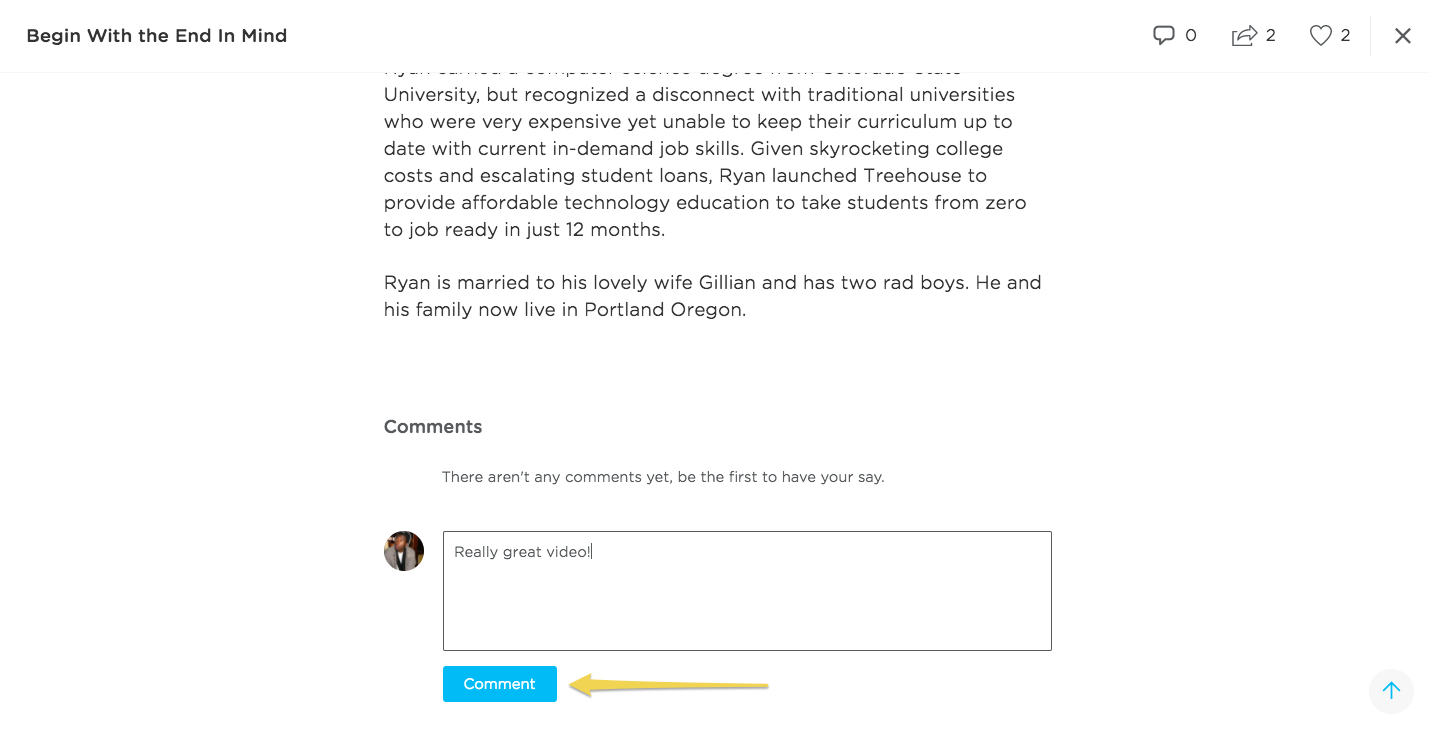Submit with the blue Comment button
The image size is (1430, 737).
click(500, 684)
